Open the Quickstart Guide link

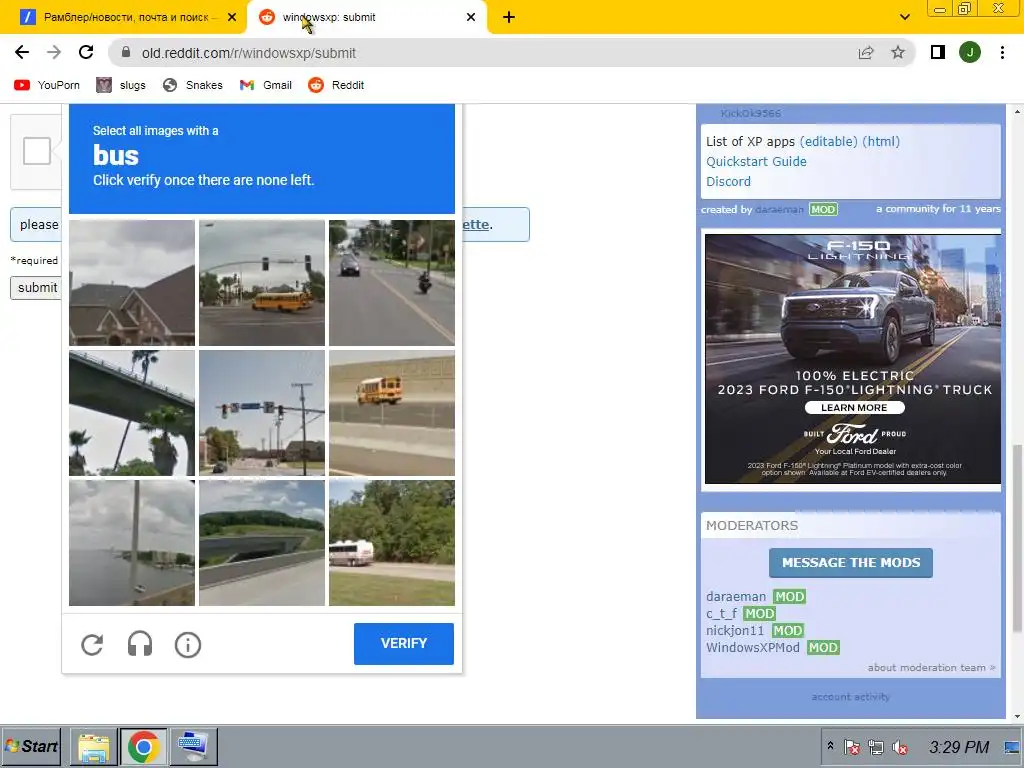[756, 161]
